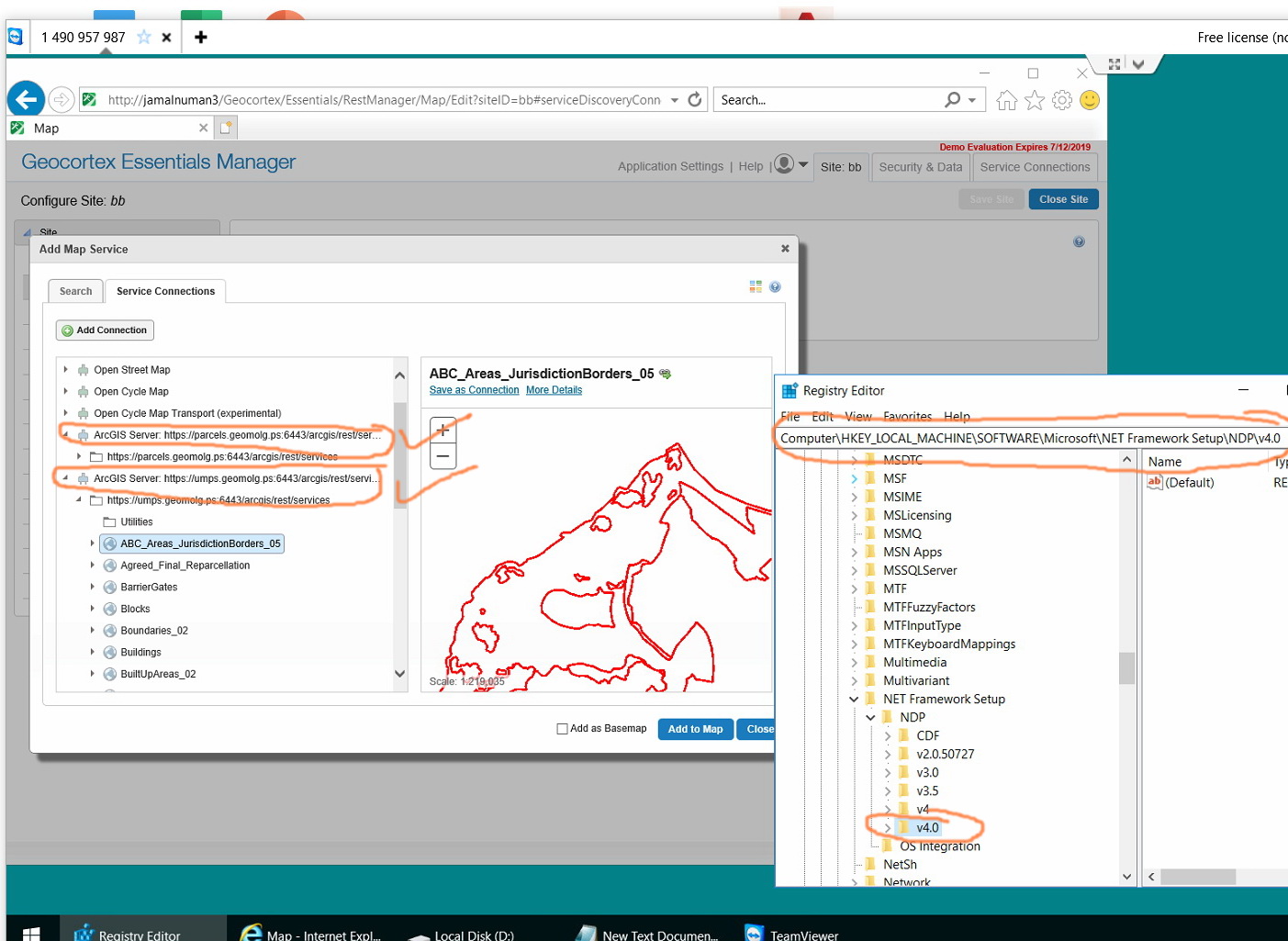Toggle the Add as Basemap checkbox
This screenshot has height=941, width=1288.
click(562, 729)
